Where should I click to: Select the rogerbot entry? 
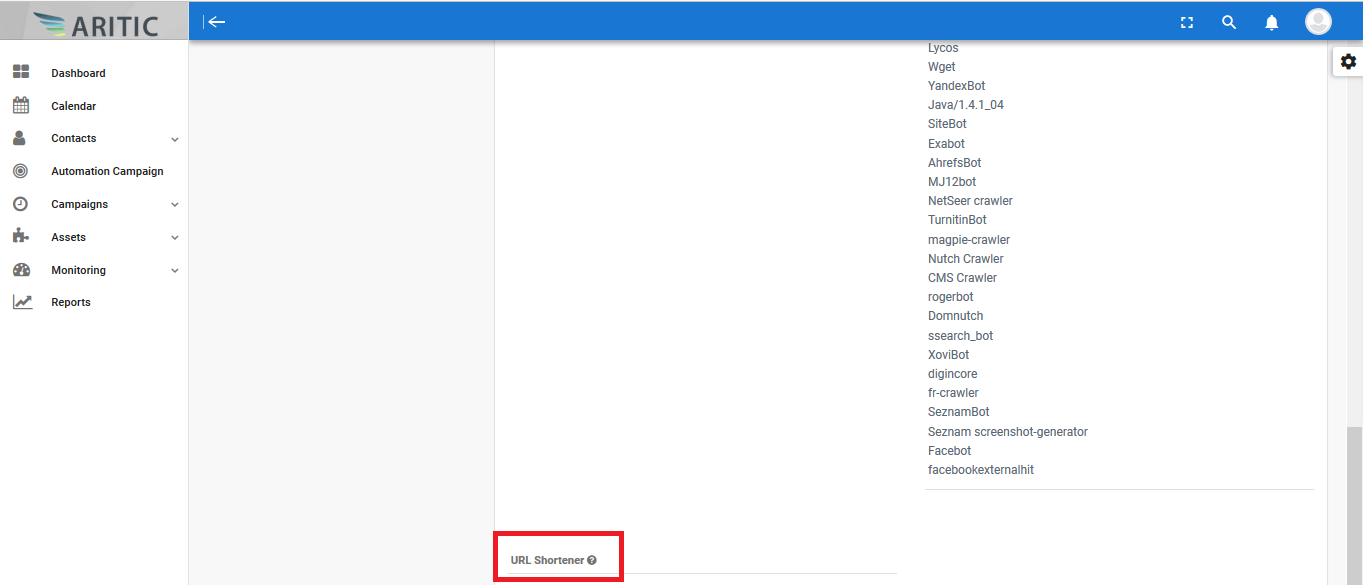[x=950, y=297]
